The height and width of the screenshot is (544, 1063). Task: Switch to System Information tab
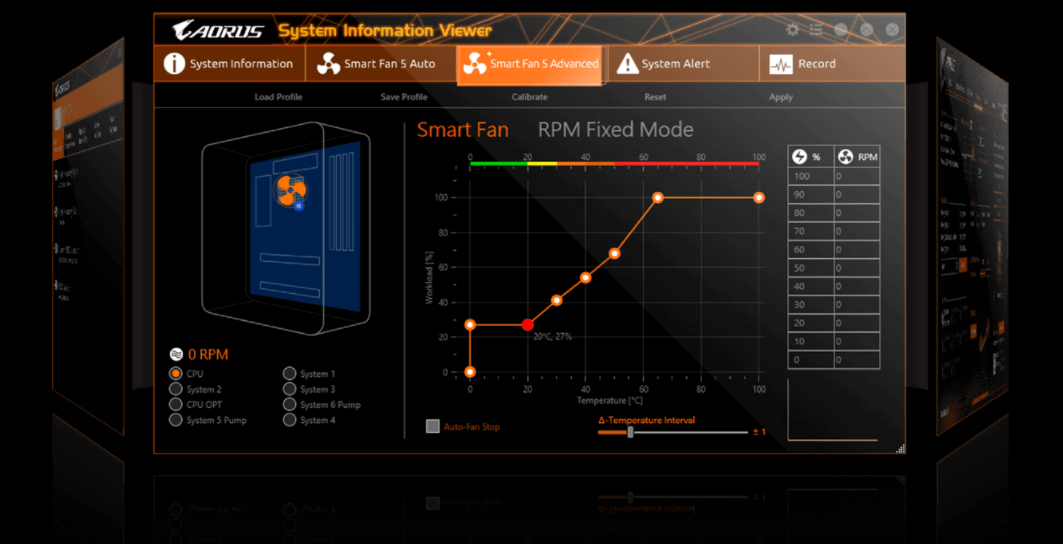click(229, 64)
